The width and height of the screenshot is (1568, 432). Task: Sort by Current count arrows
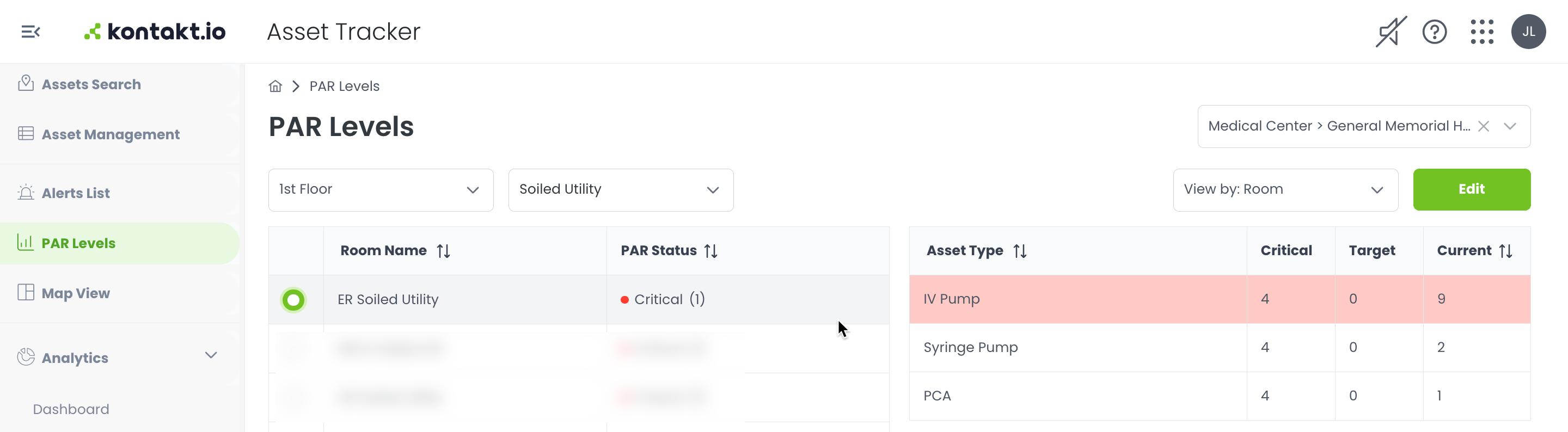pos(1505,251)
